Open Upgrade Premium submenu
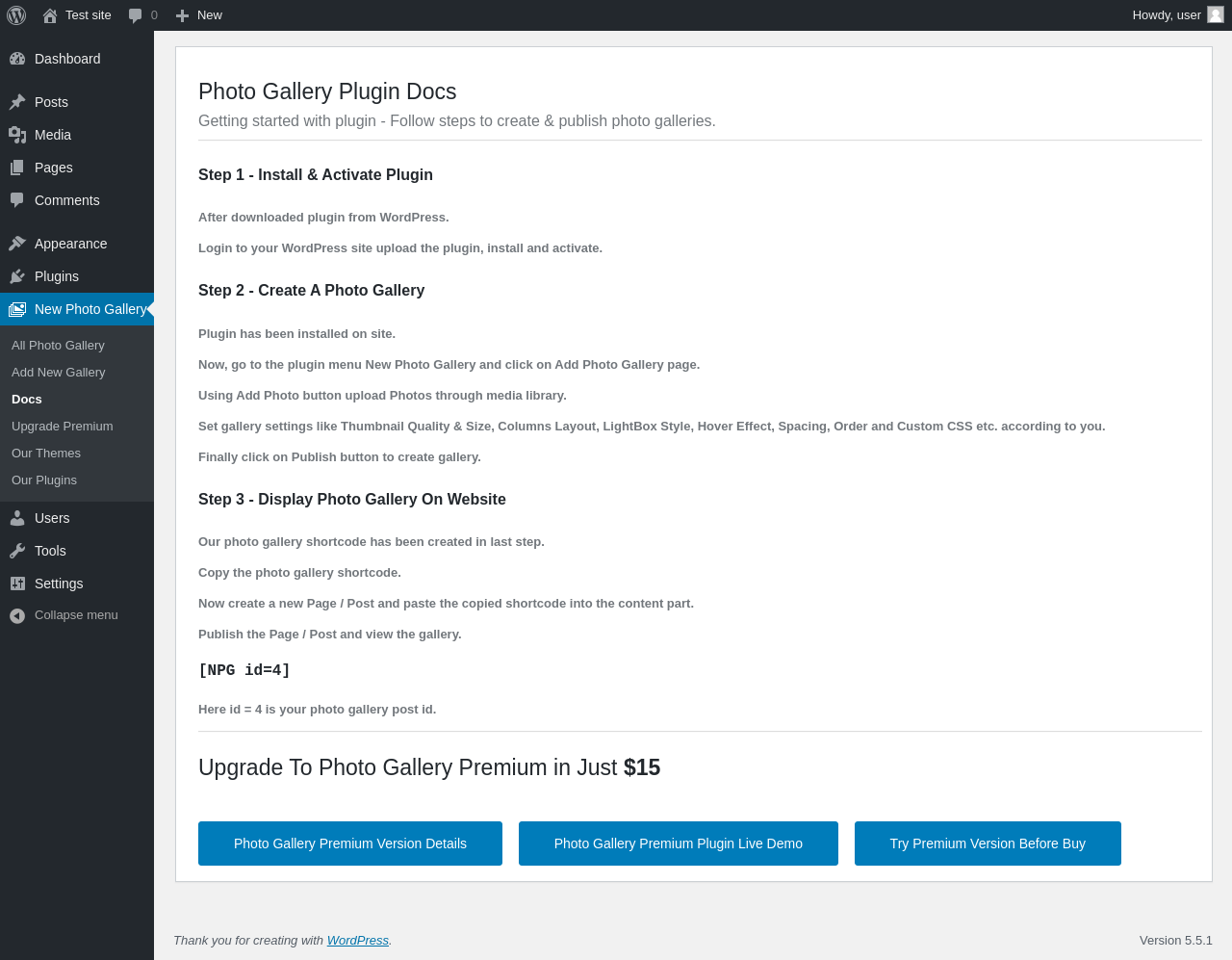Image resolution: width=1232 pixels, height=960 pixels. click(x=63, y=426)
